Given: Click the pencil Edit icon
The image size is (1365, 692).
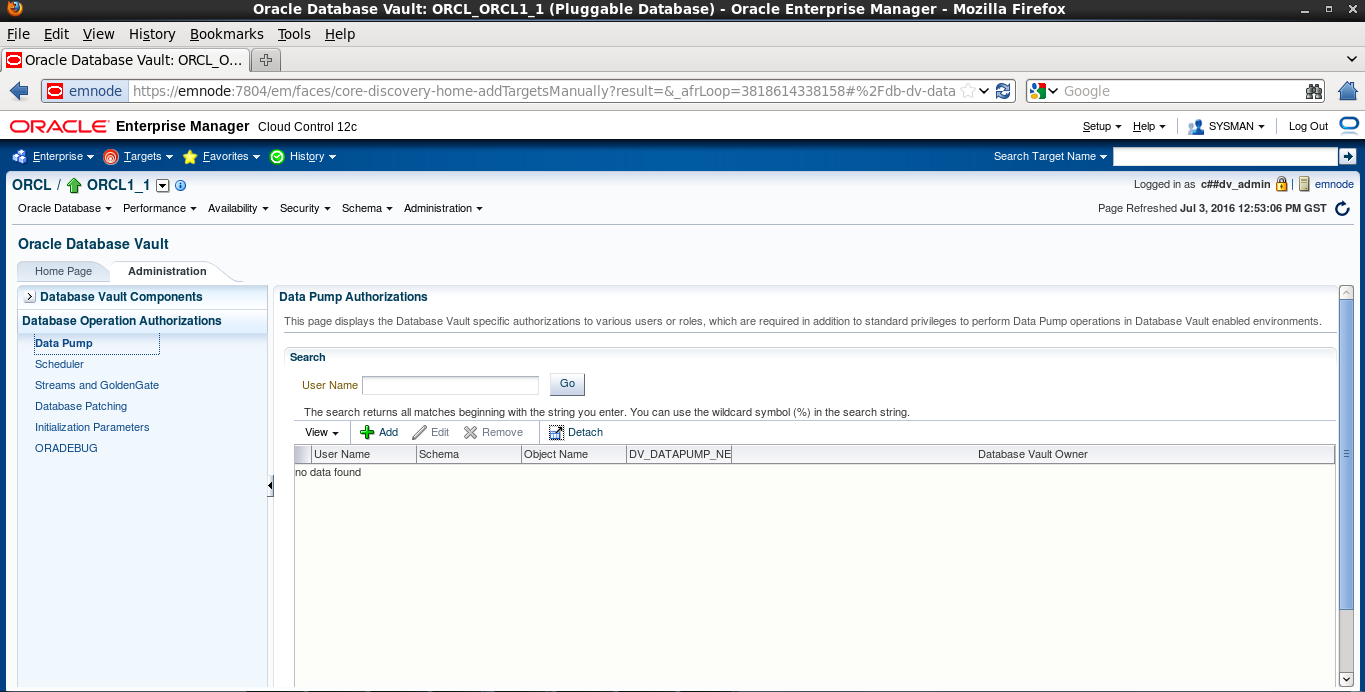Looking at the screenshot, I should tap(418, 432).
